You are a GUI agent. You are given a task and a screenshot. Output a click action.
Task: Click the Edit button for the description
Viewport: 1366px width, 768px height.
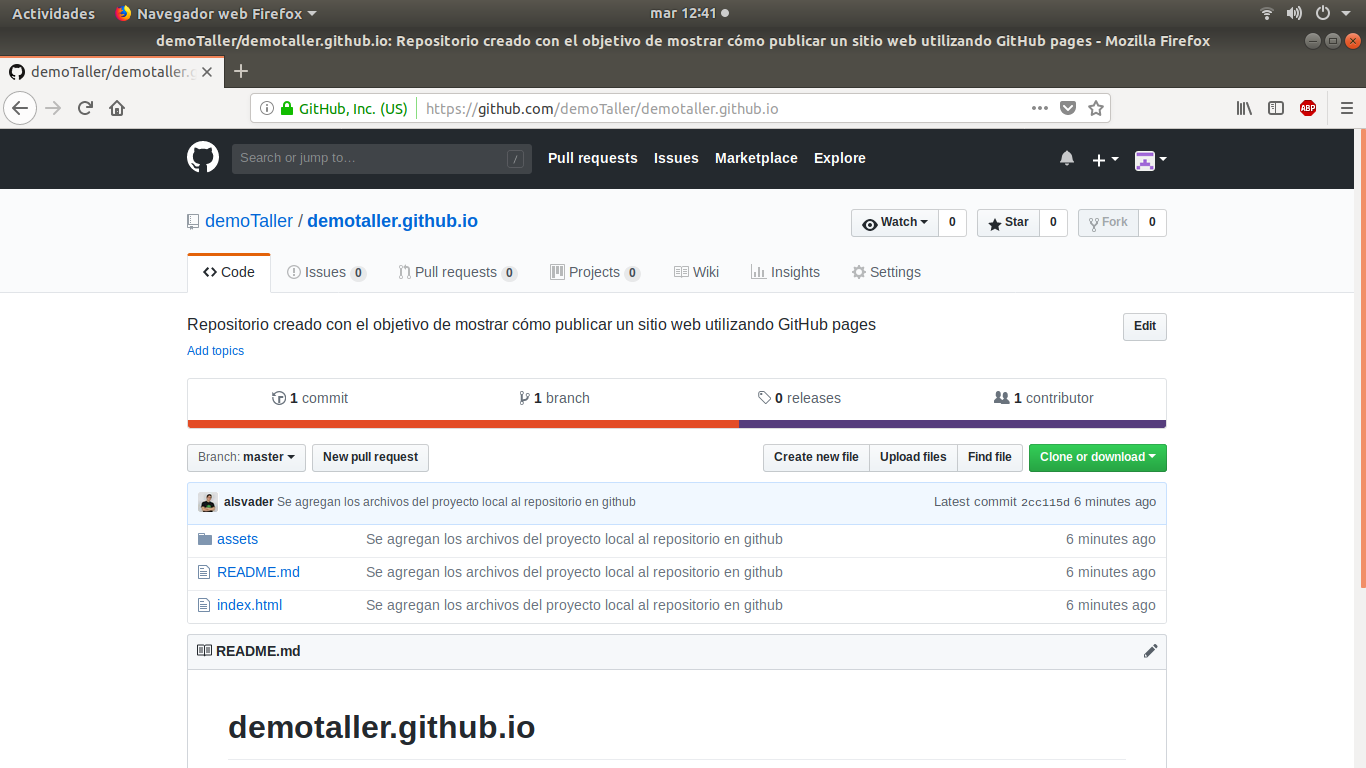coord(1144,326)
